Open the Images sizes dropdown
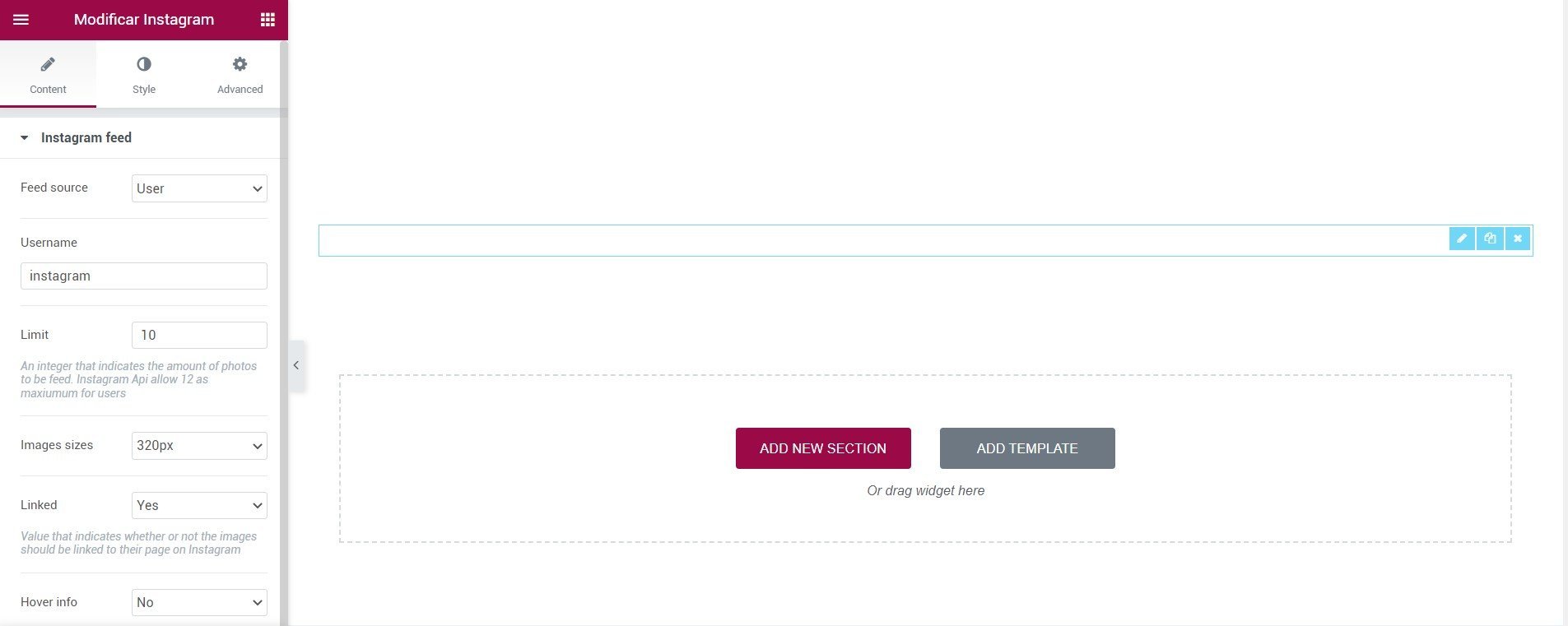This screenshot has height=626, width=1568. coord(199,446)
